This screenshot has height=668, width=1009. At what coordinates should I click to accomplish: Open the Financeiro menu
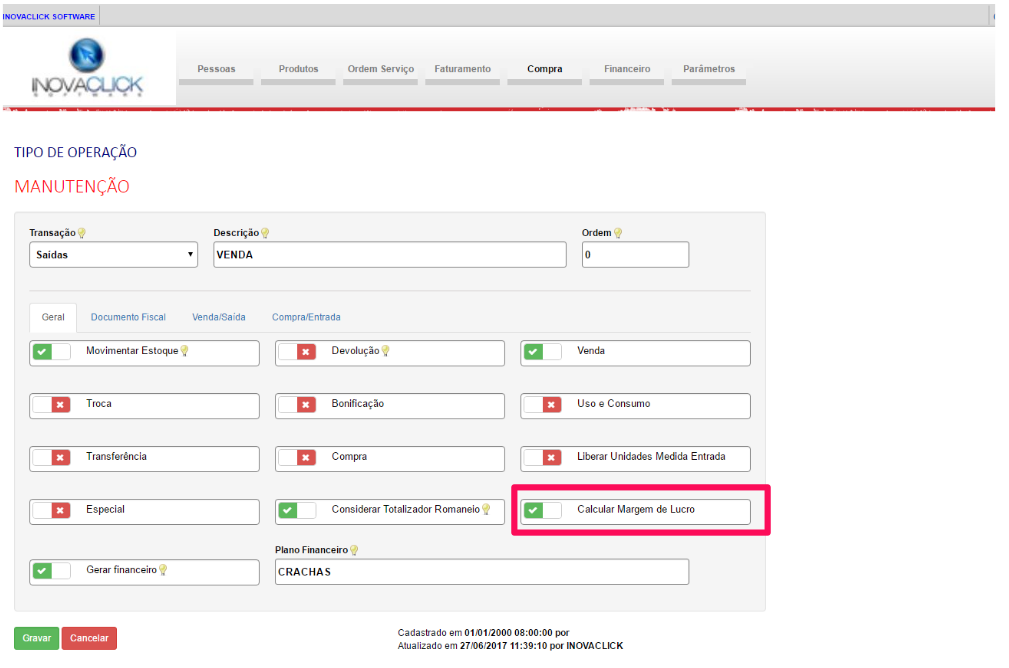(627, 70)
